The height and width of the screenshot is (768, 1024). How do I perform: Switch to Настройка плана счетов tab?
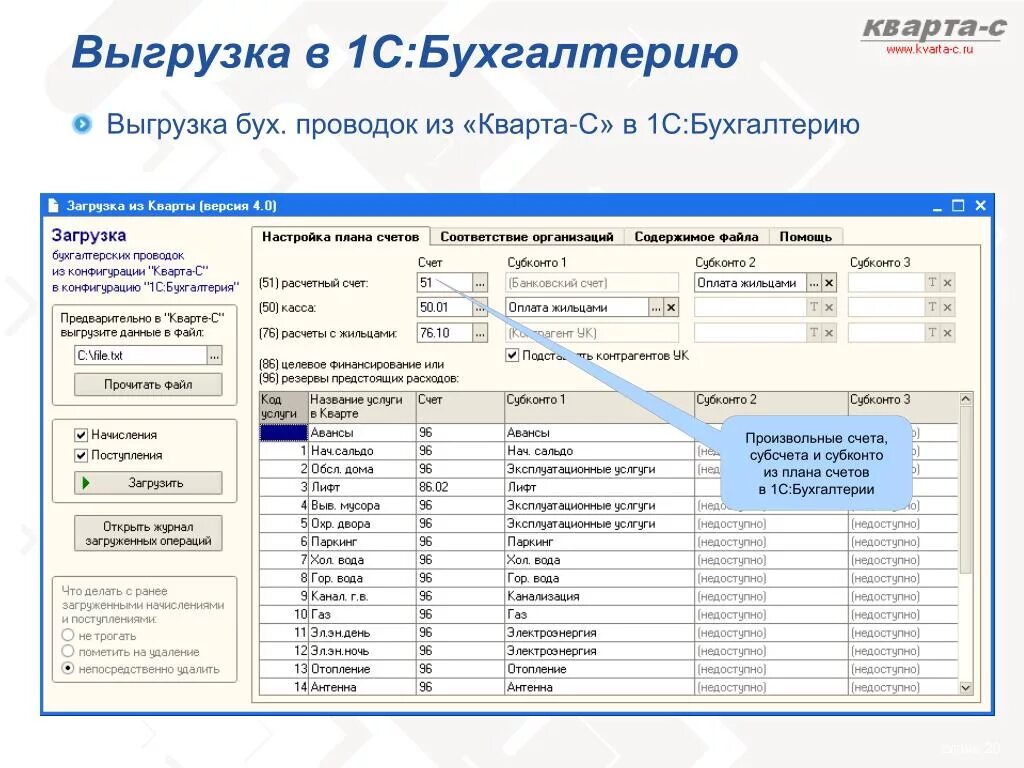pyautogui.click(x=340, y=236)
